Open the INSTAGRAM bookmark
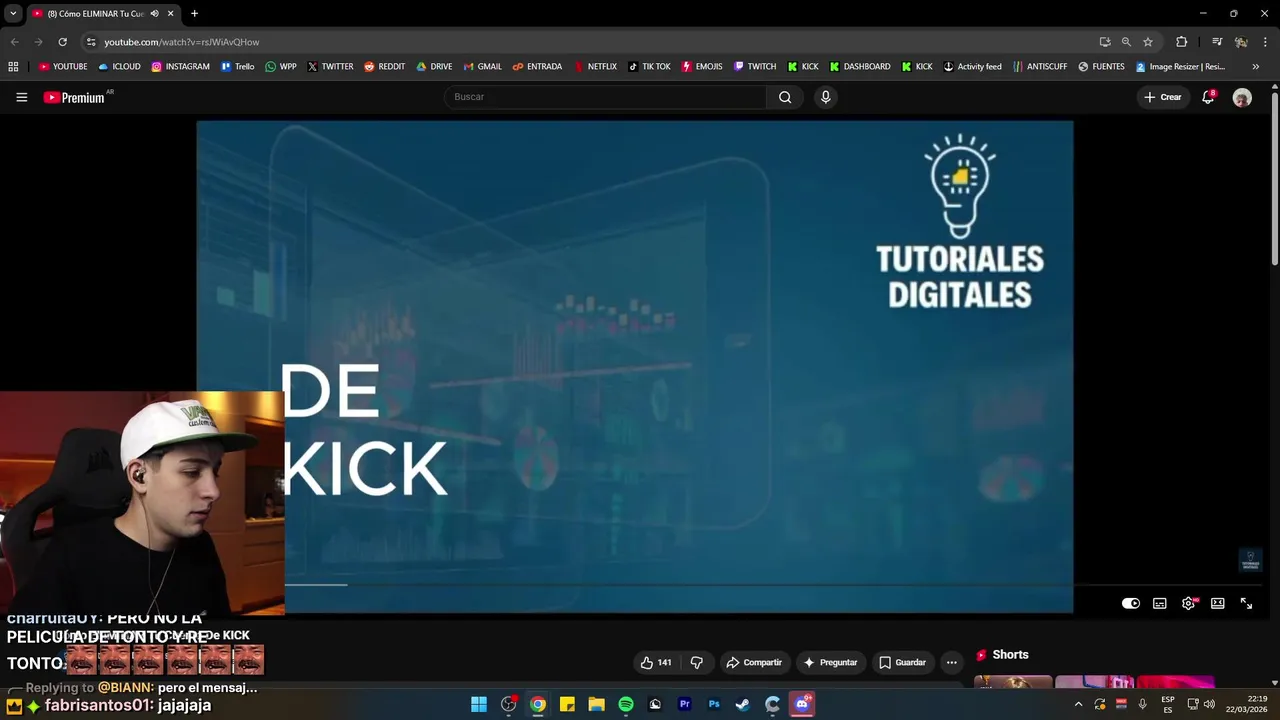 click(x=180, y=67)
